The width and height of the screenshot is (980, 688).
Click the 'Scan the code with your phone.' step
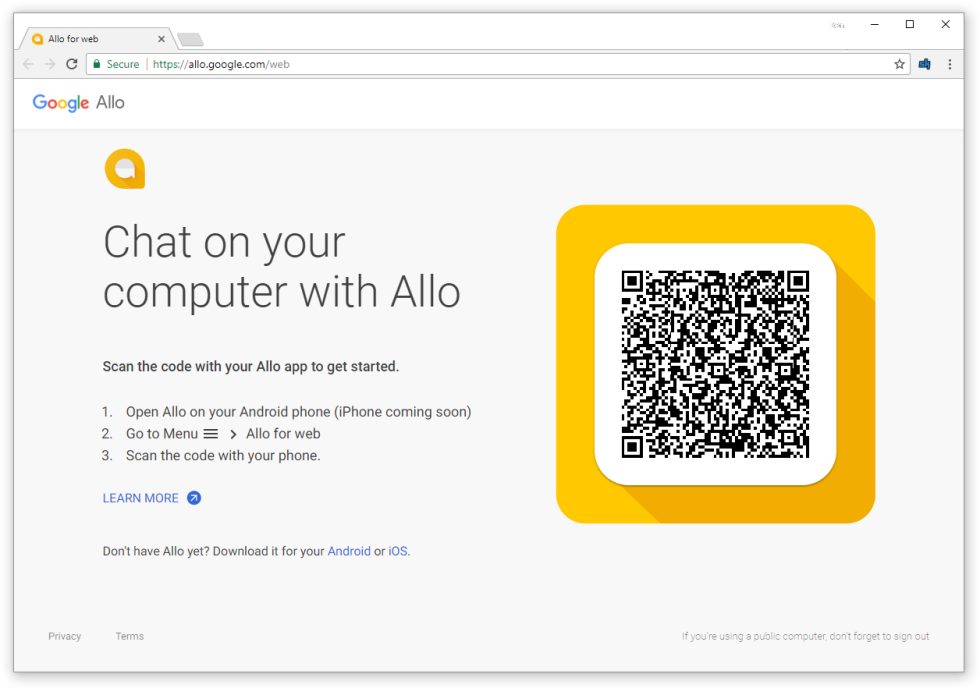tap(223, 456)
